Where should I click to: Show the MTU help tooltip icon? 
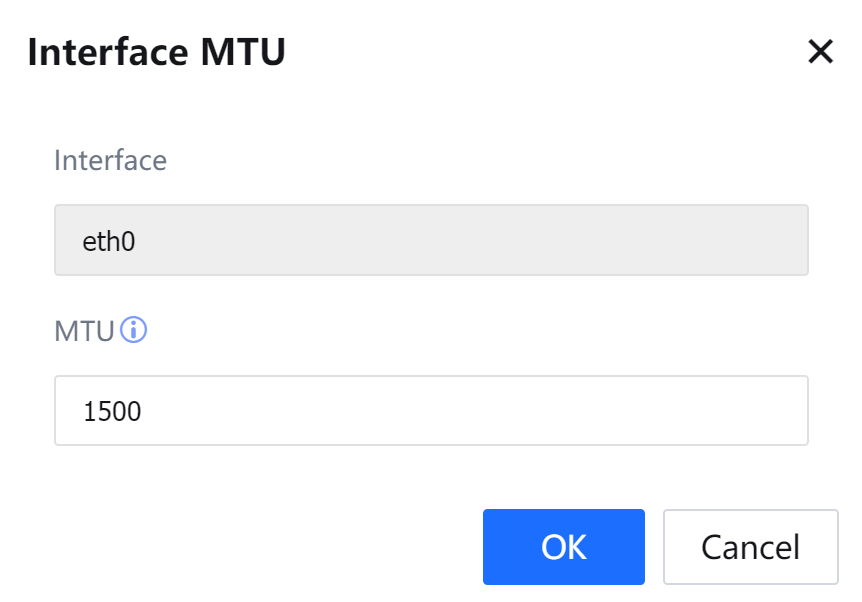coord(133,330)
